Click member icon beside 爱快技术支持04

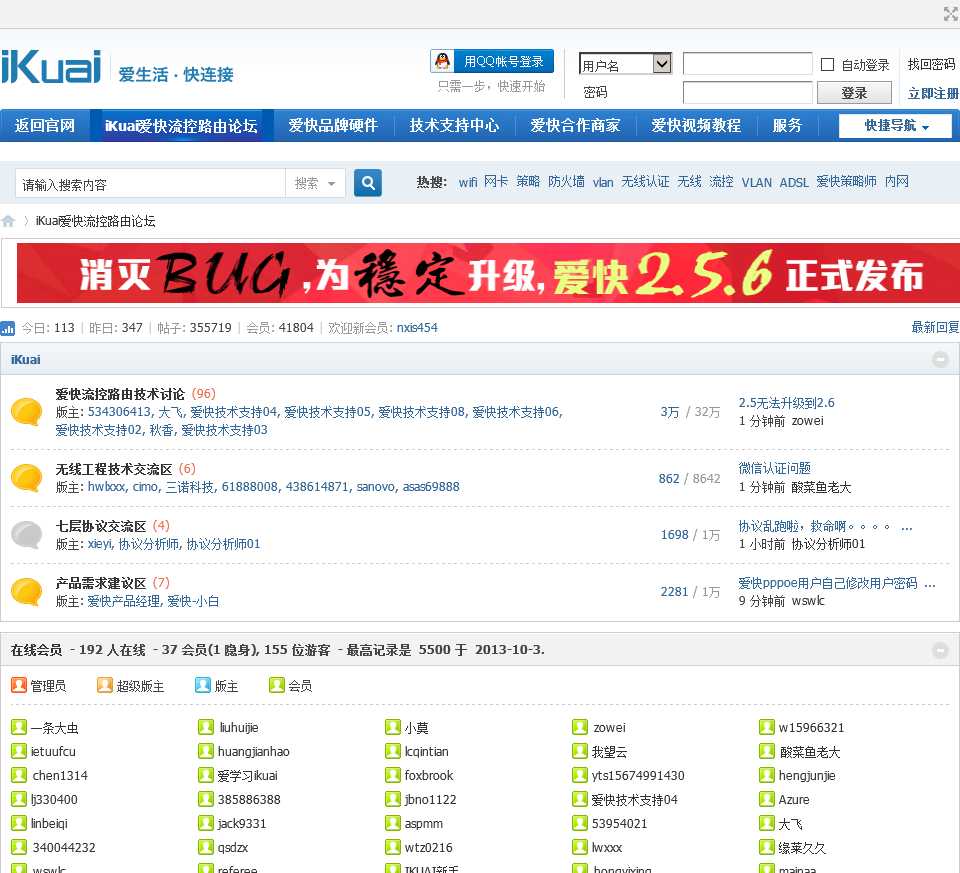pos(580,799)
